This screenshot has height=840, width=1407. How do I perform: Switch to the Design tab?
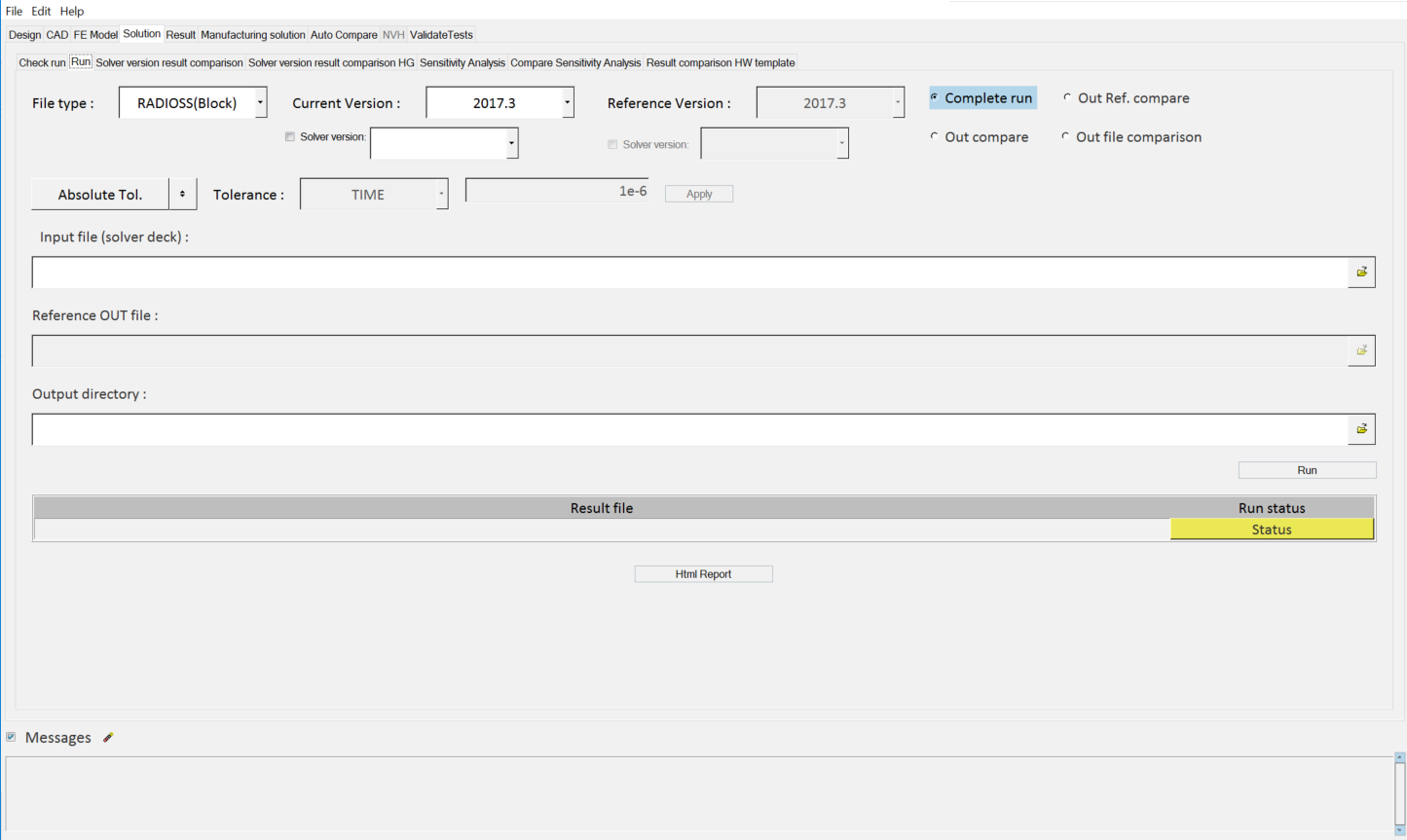24,35
